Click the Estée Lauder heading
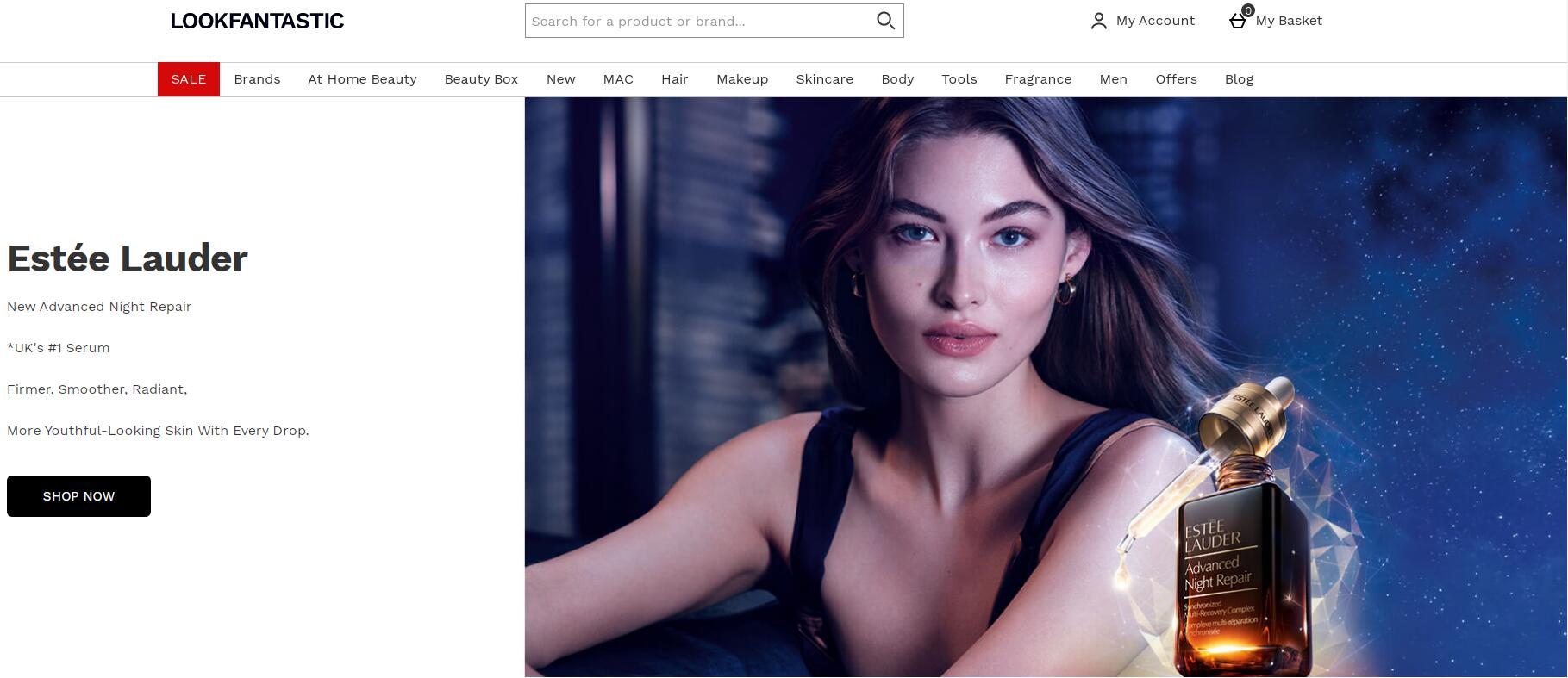Screen dimensions: 1568x678 tap(128, 258)
